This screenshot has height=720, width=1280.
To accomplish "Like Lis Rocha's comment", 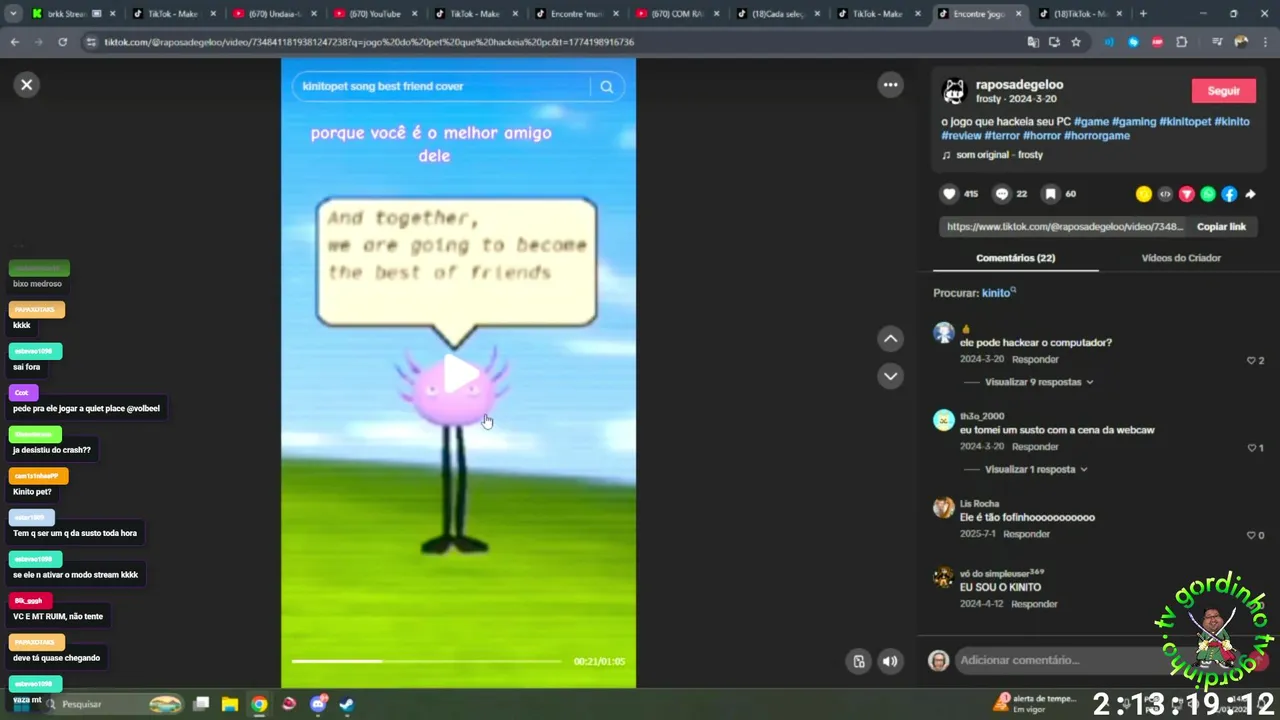I will tap(1250, 535).
